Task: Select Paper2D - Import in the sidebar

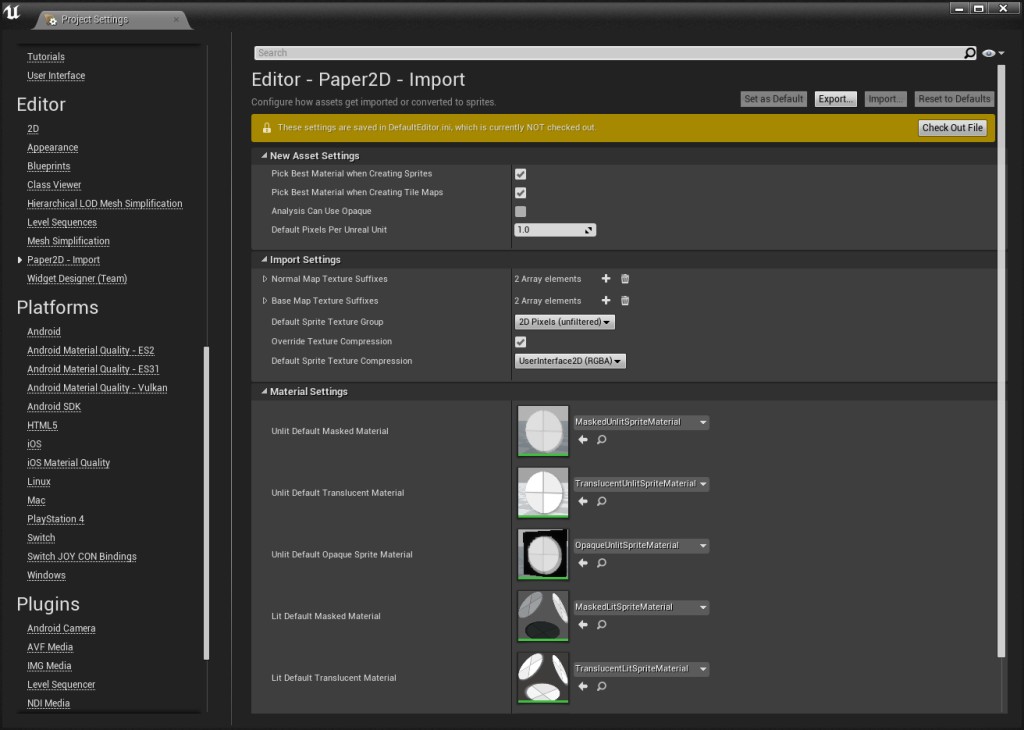Action: pos(63,260)
